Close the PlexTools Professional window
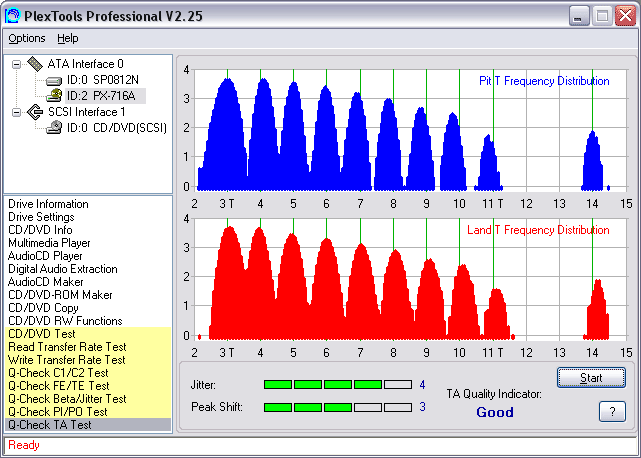Image resolution: width=641 pixels, height=458 pixels. pyautogui.click(x=625, y=16)
